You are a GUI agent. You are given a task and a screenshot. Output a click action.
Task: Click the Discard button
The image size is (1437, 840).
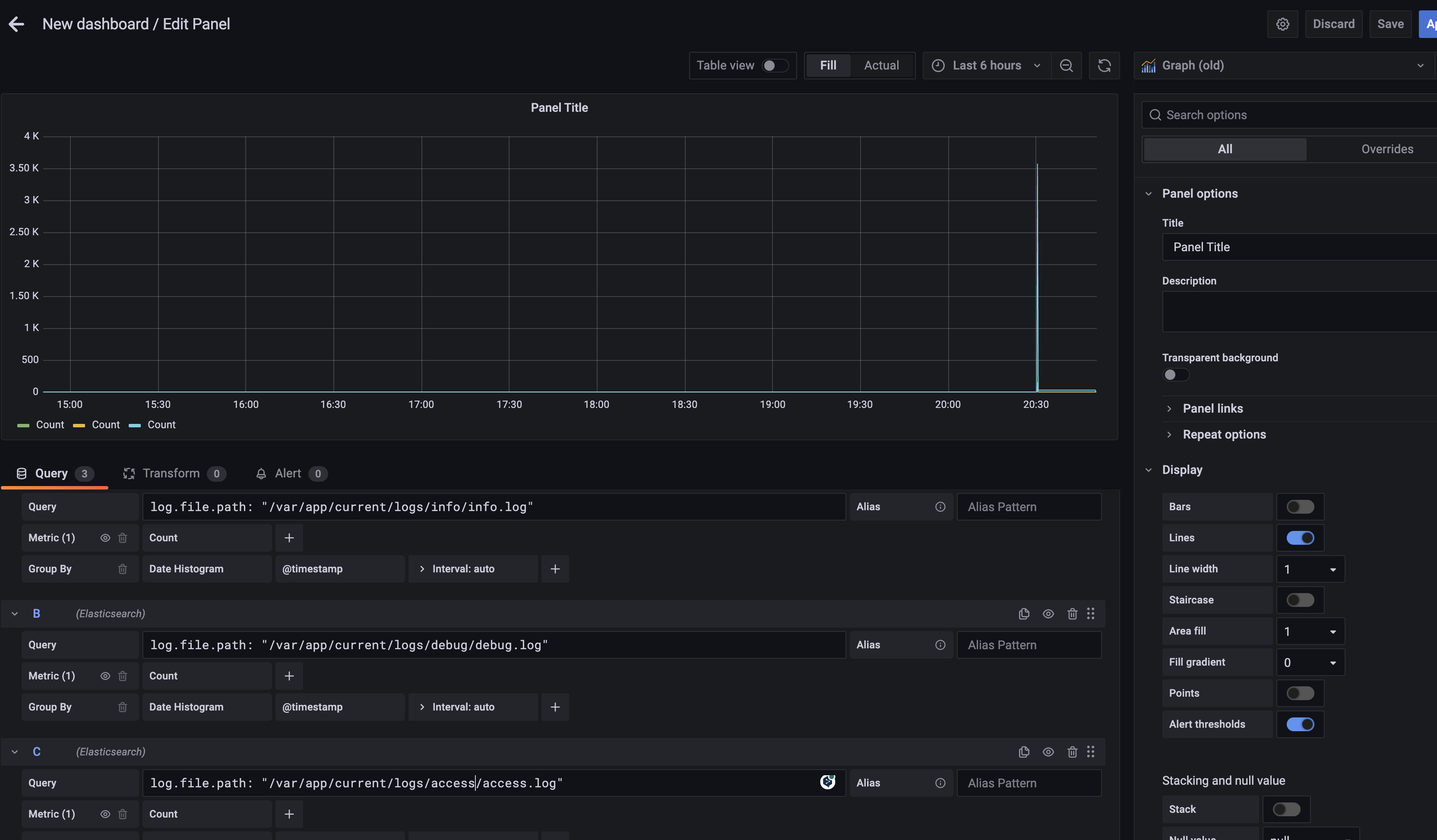(x=1333, y=24)
